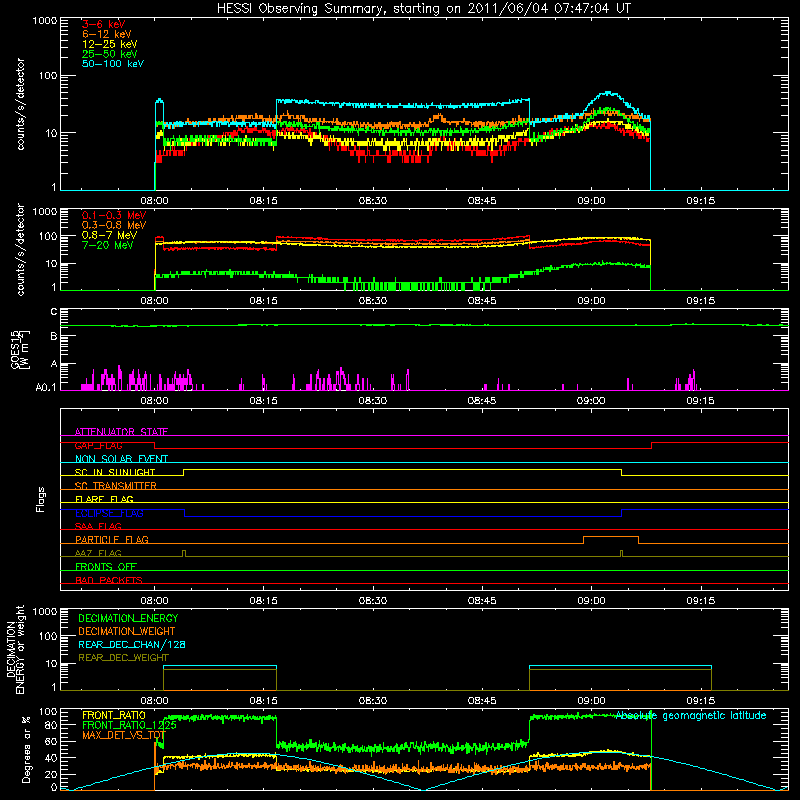This screenshot has height=800, width=800.
Task: Select the C class label on GOES axis
Action: click(x=54, y=312)
